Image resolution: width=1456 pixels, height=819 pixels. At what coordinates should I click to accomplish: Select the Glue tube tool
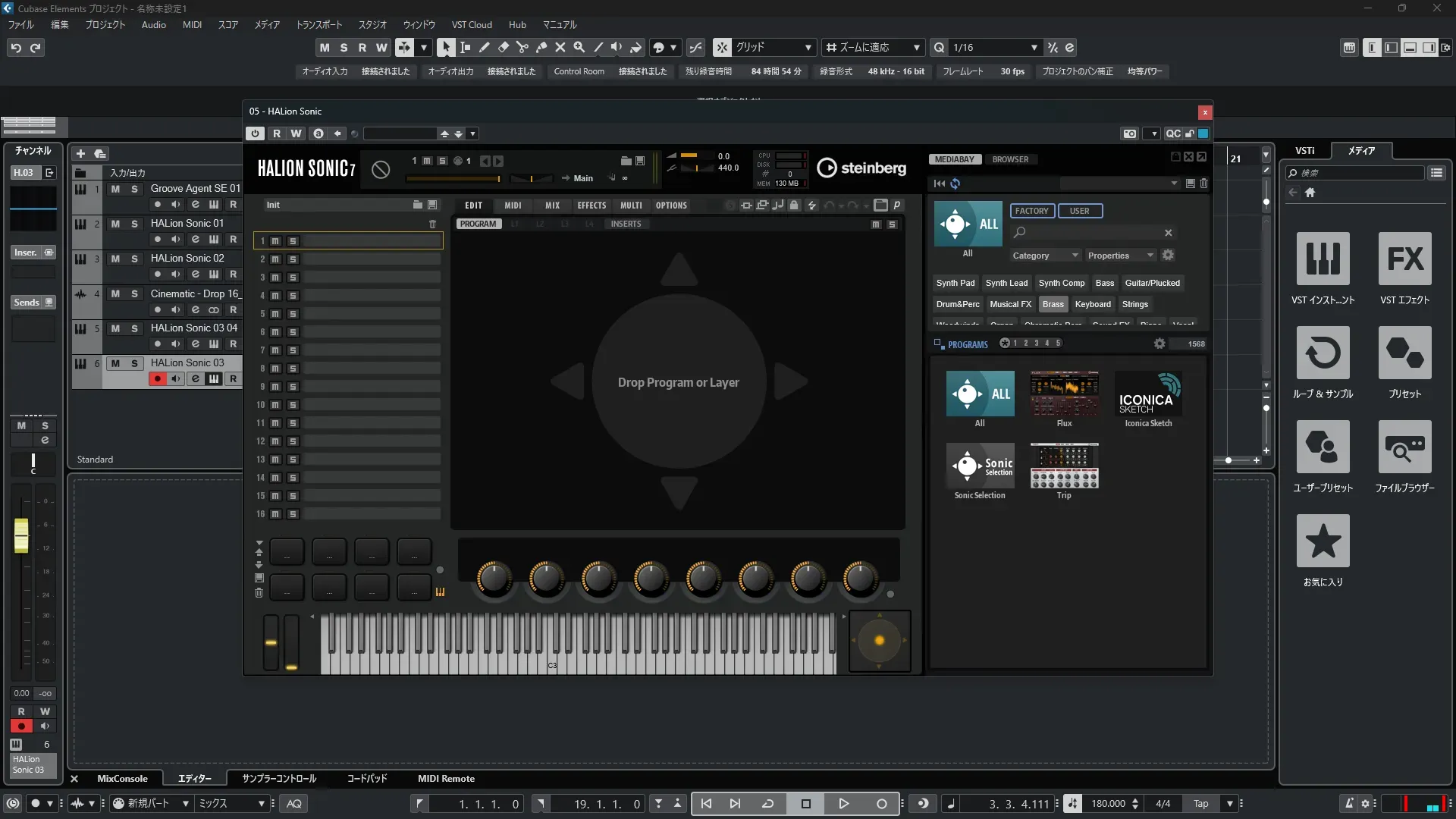click(x=541, y=47)
